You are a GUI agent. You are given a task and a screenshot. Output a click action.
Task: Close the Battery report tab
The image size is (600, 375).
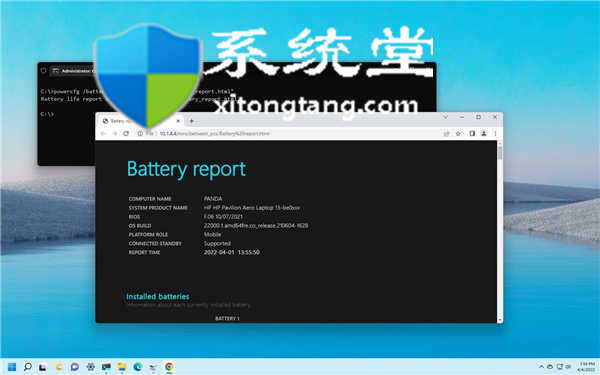[x=178, y=121]
